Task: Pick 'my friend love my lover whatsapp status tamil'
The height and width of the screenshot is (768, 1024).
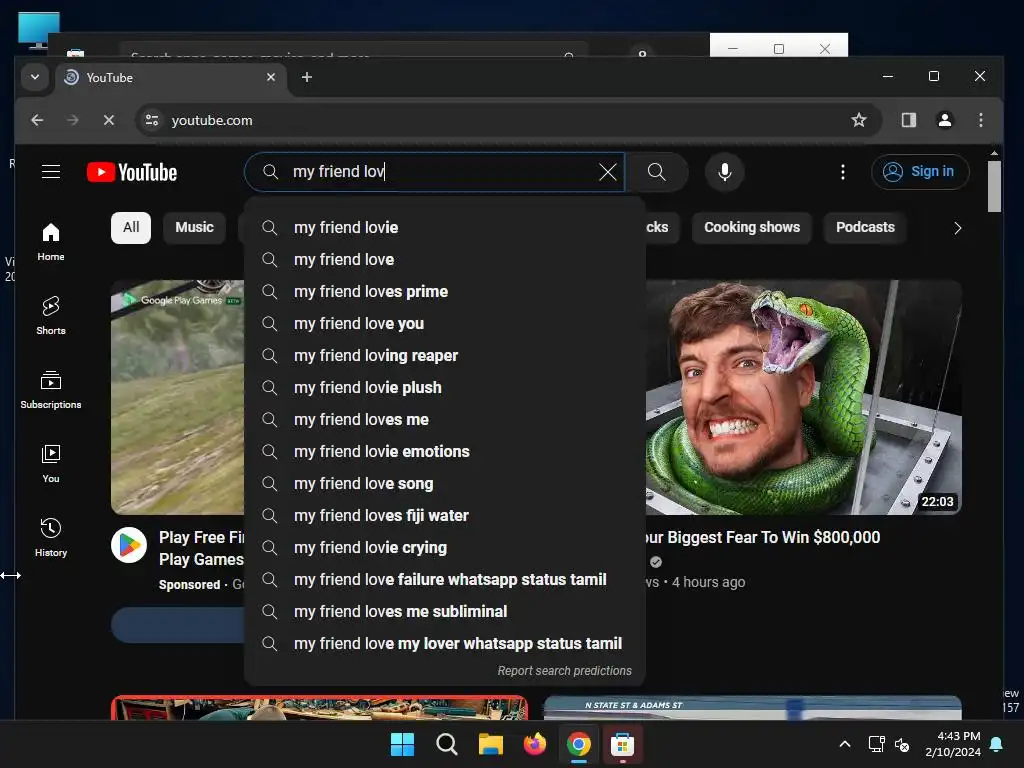Action: (445, 643)
